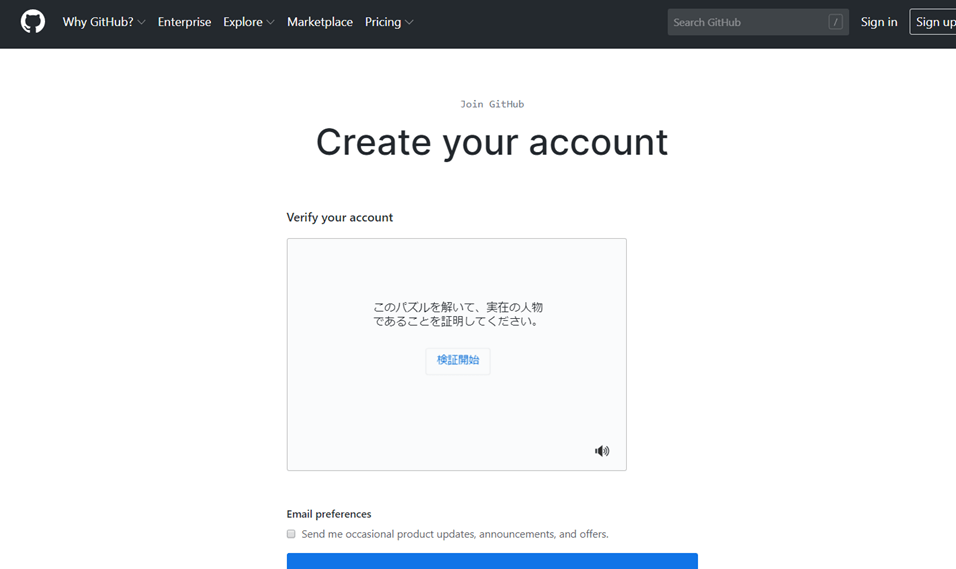Click the Sign up button
This screenshot has height=569, width=956.
tap(934, 22)
